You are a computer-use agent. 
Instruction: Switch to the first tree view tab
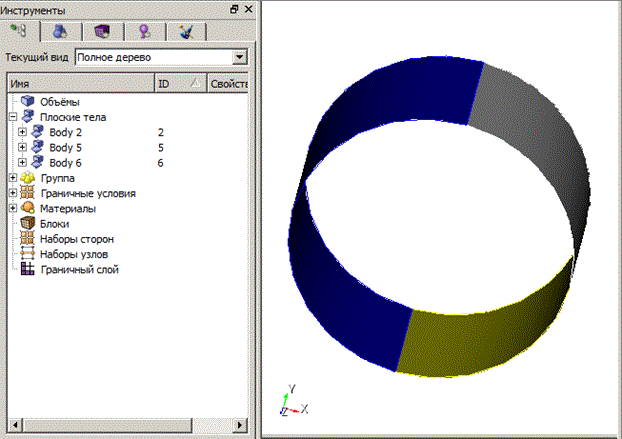[x=20, y=31]
